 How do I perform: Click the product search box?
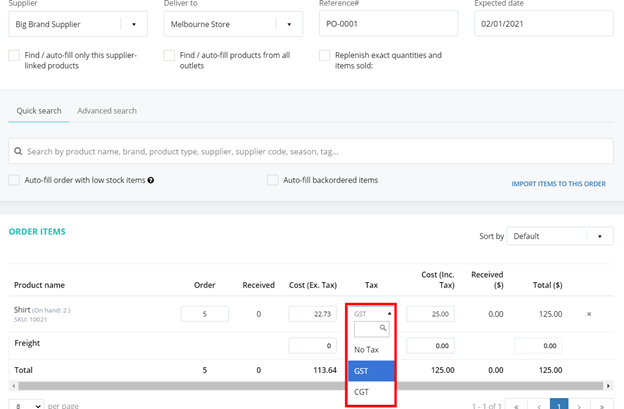click(x=311, y=151)
